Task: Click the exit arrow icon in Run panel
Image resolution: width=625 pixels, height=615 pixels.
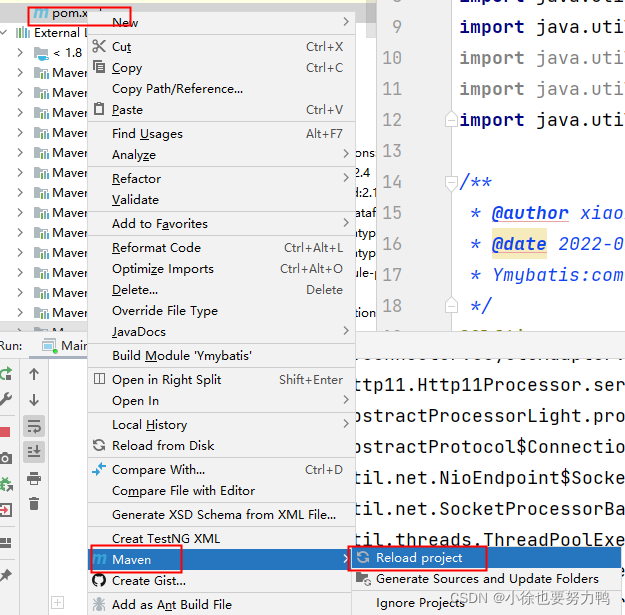Action: point(6,510)
